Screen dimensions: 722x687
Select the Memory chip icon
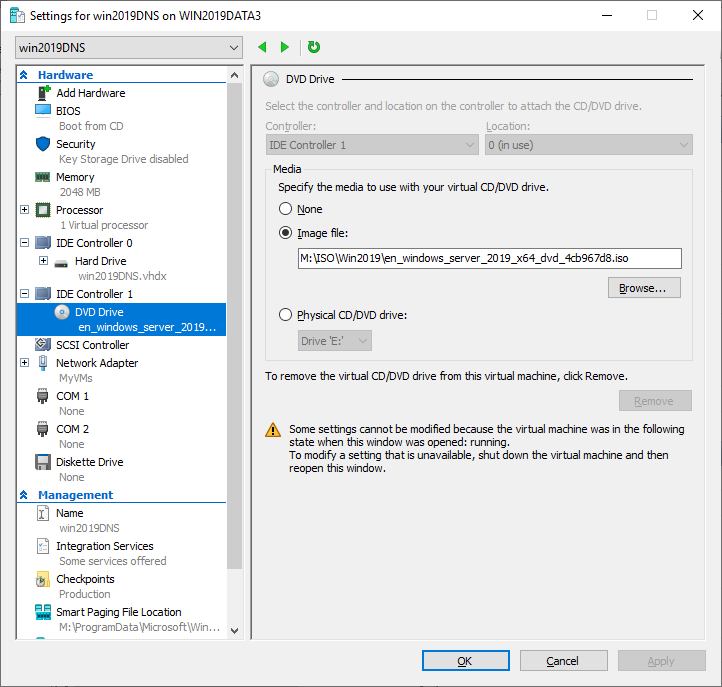tap(43, 177)
